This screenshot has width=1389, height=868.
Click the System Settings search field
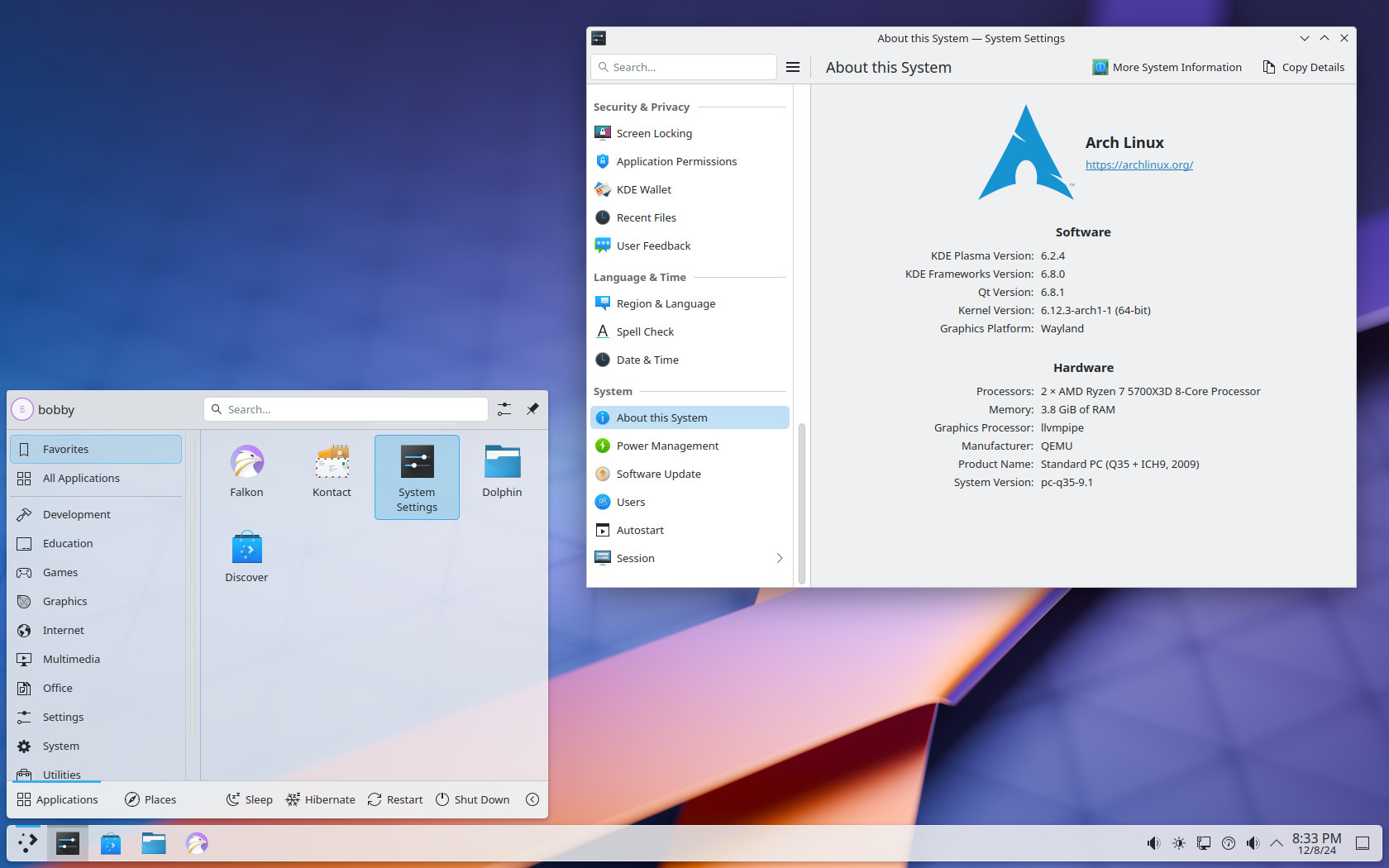tap(684, 67)
